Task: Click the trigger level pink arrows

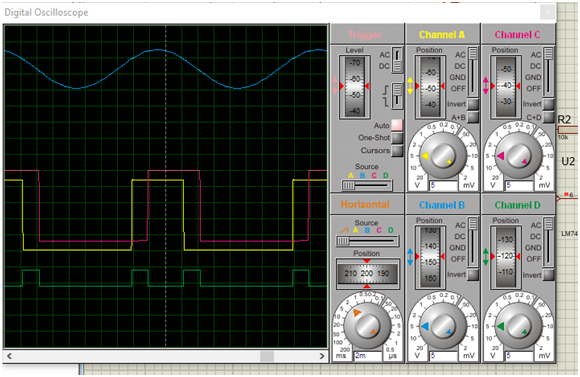Action: 335,85
